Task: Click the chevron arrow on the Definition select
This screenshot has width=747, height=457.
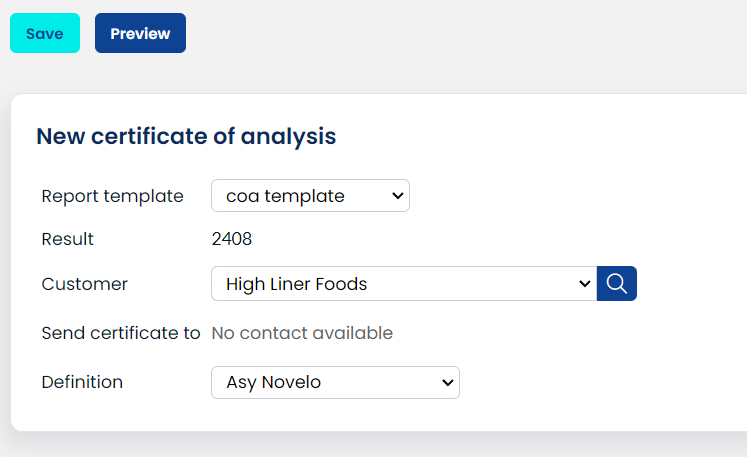Action: pyautogui.click(x=447, y=382)
